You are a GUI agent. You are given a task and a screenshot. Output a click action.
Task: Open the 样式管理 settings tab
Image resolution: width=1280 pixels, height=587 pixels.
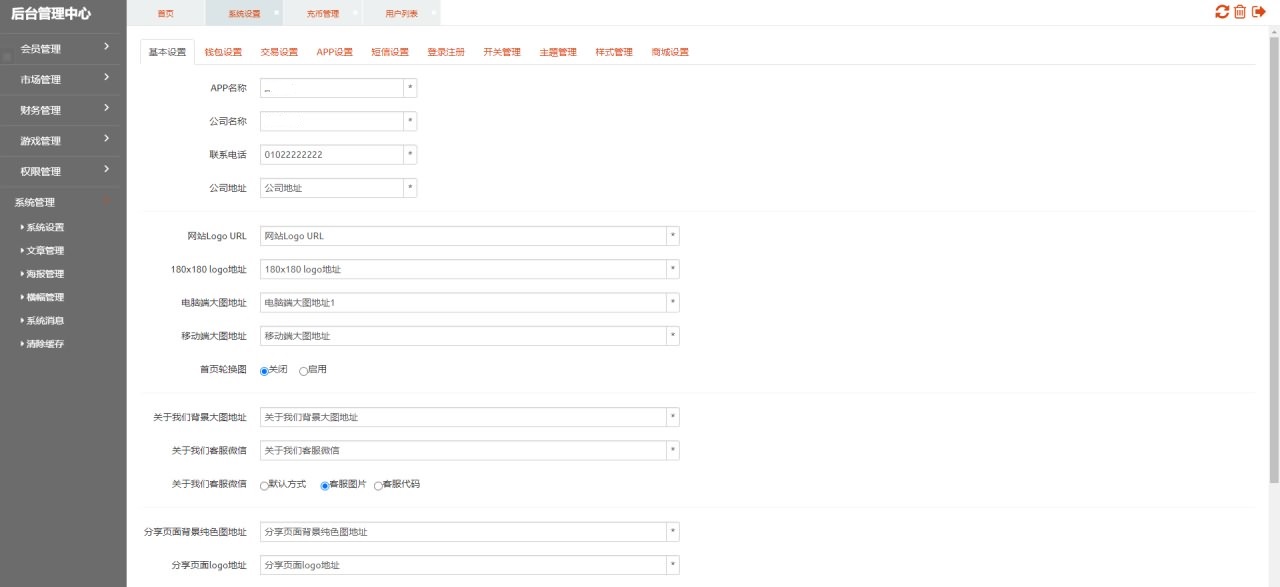click(x=614, y=52)
